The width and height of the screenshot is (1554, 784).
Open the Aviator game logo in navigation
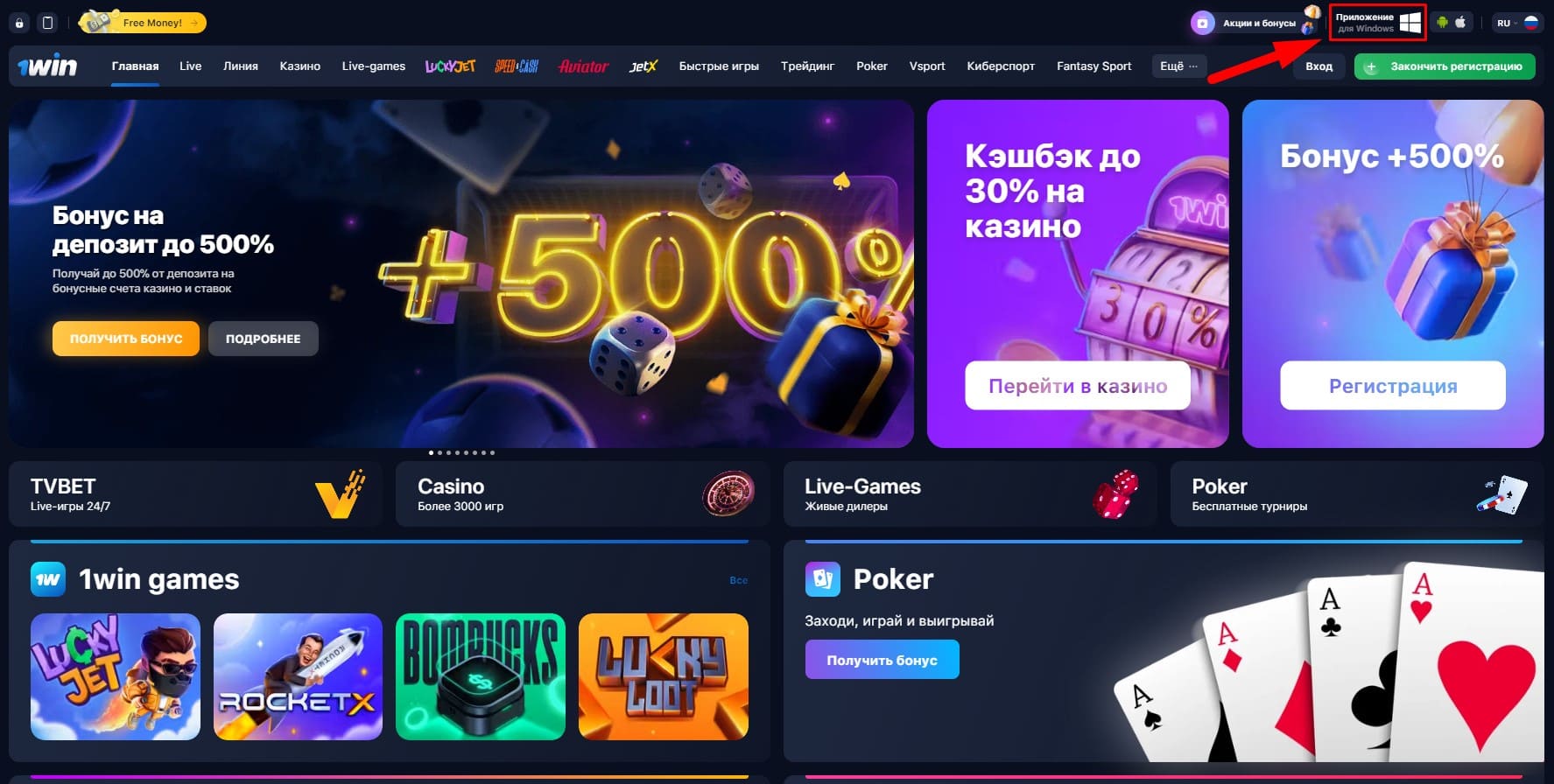tap(583, 66)
